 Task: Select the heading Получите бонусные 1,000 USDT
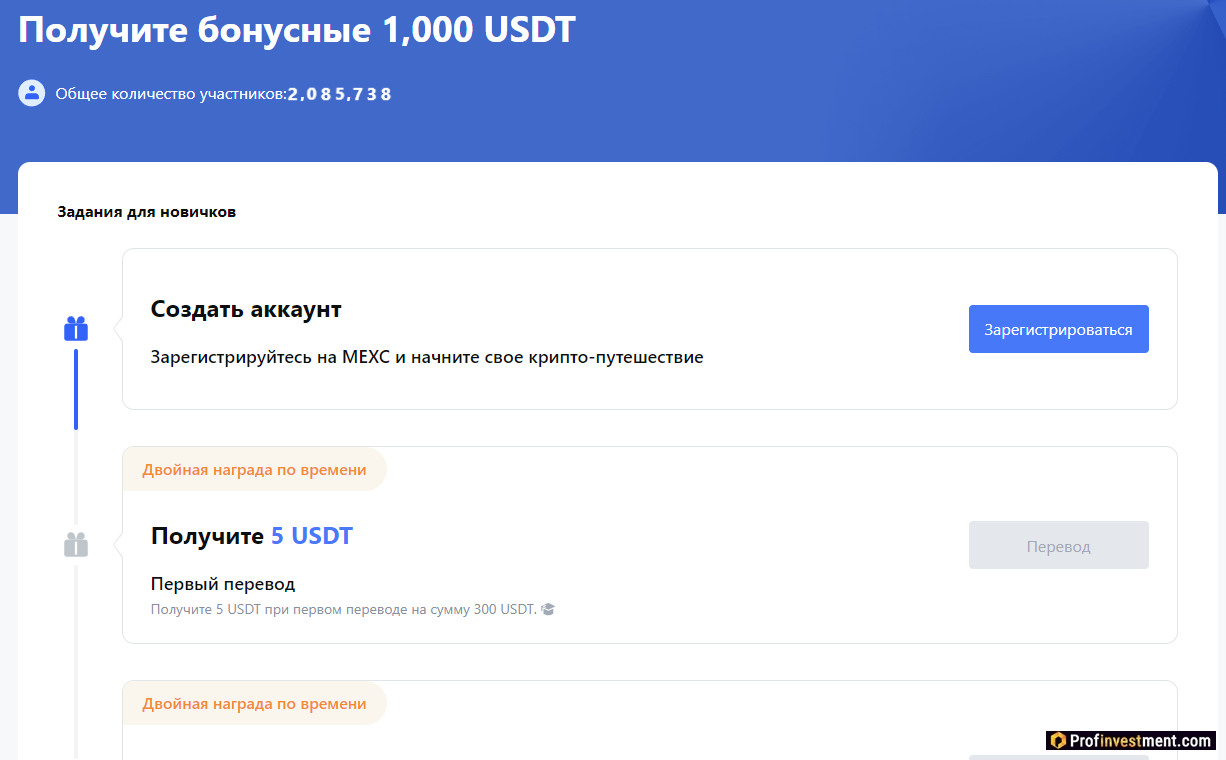(297, 29)
